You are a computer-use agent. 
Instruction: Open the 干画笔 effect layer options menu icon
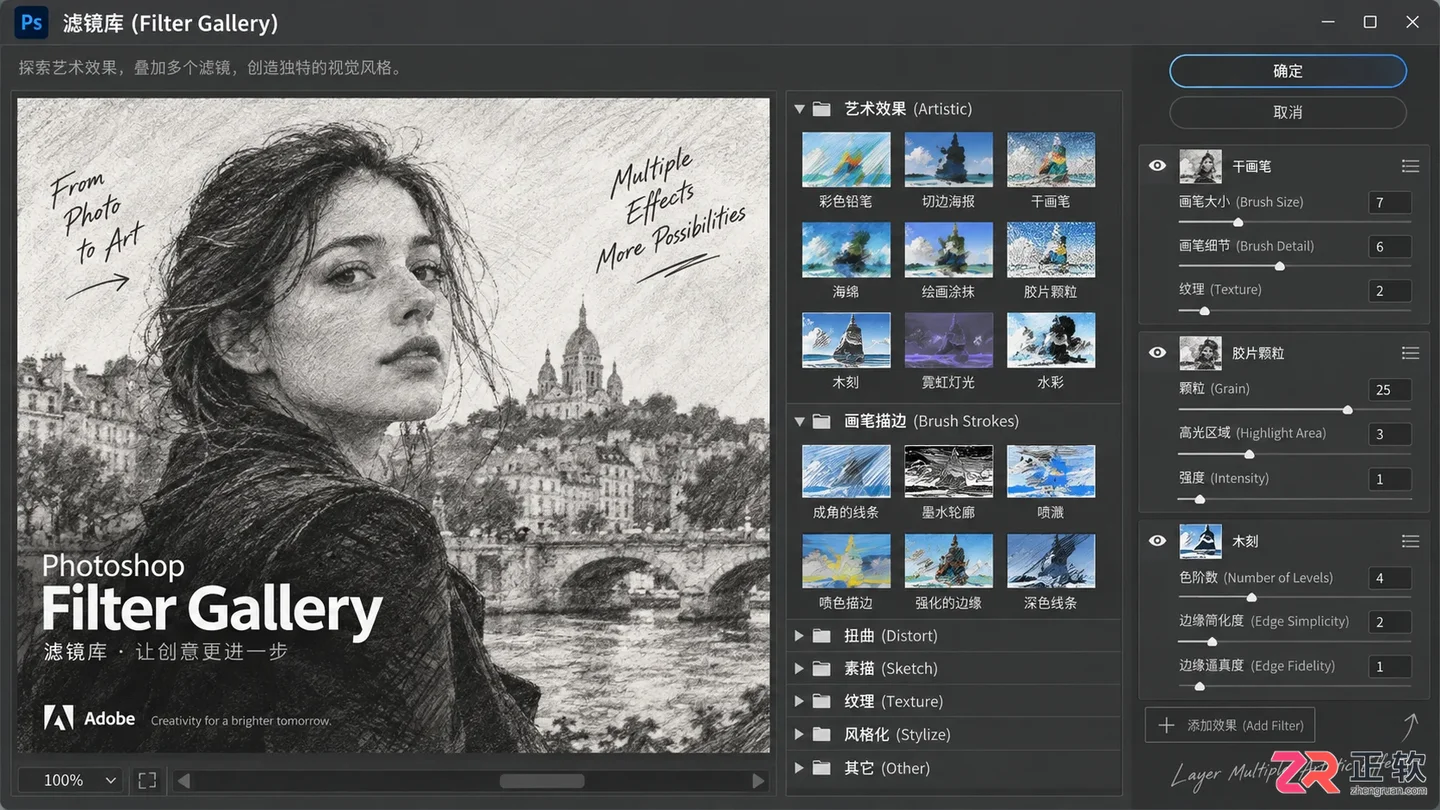[1410, 166]
